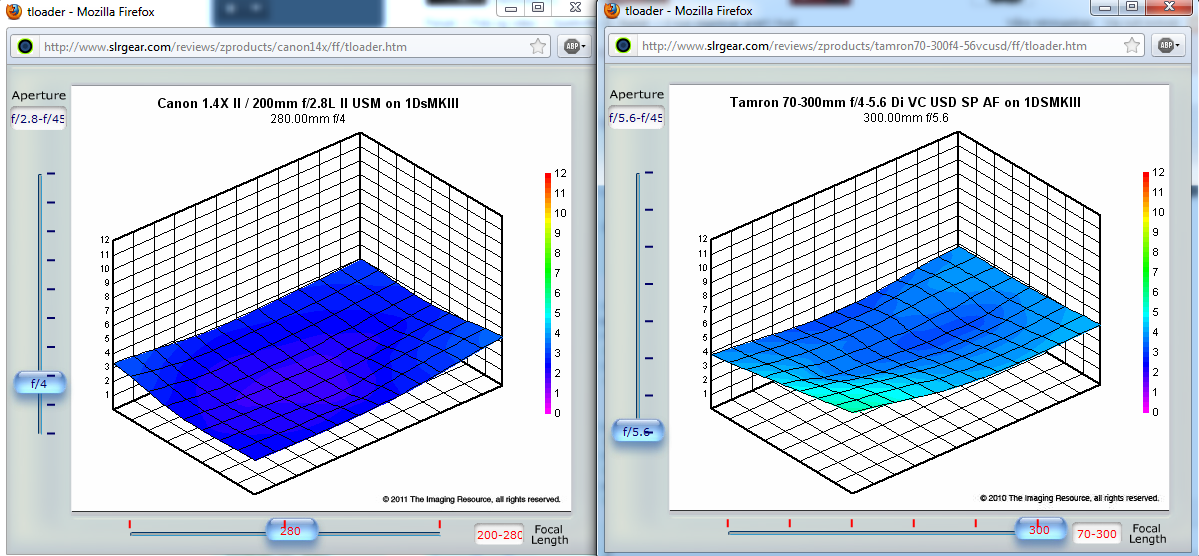Maximize the right Firefox window
The width and height of the screenshot is (1199, 556).
[1133, 7]
